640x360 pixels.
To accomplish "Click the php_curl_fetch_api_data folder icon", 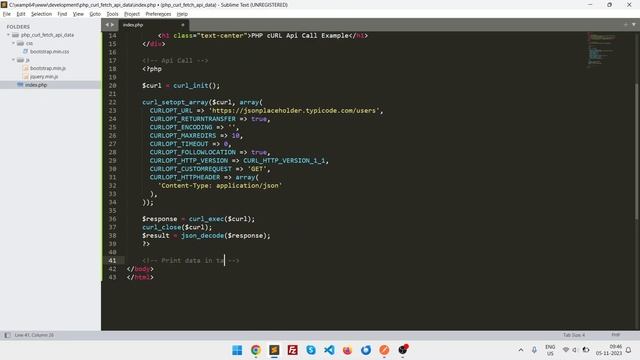I will 16,35.
